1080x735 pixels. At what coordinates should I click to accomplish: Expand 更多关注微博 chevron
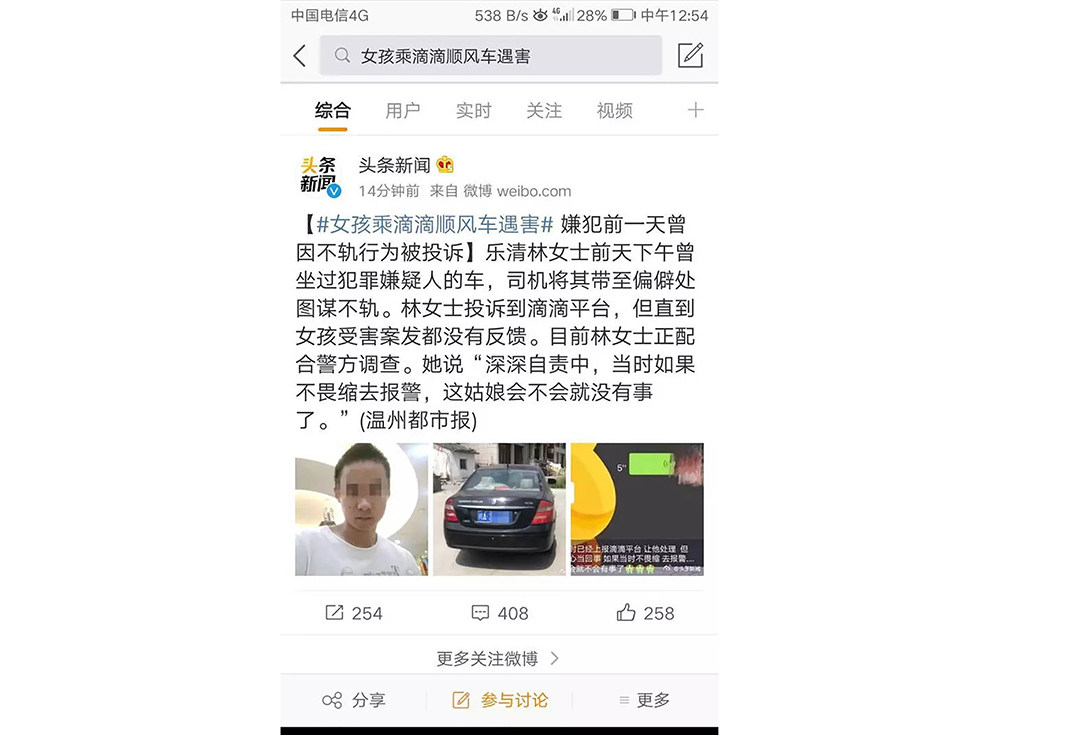coord(554,659)
